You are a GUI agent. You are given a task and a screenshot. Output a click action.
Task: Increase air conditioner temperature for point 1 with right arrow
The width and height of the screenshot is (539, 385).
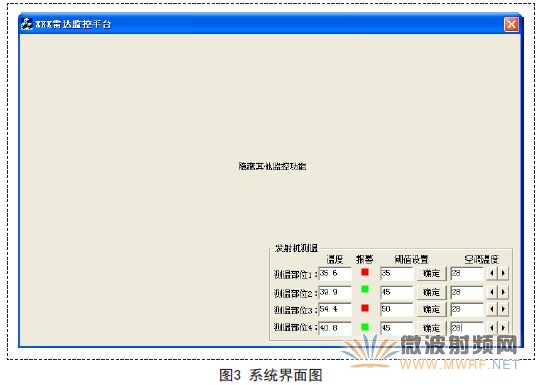pyautogui.click(x=503, y=273)
